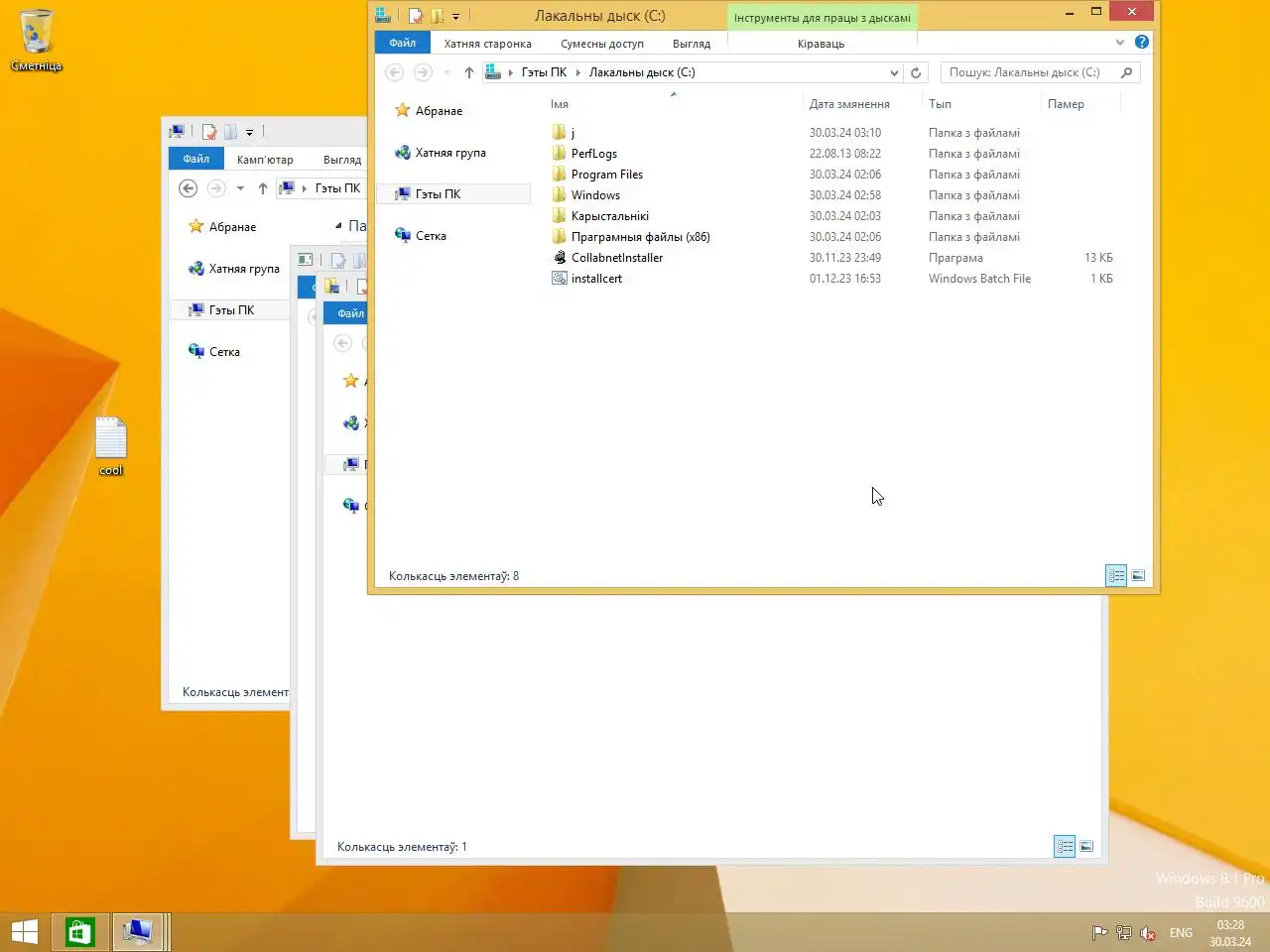Select Хатняя група in Local Disk navigation pane
This screenshot has height=952, width=1270.
tap(450, 153)
